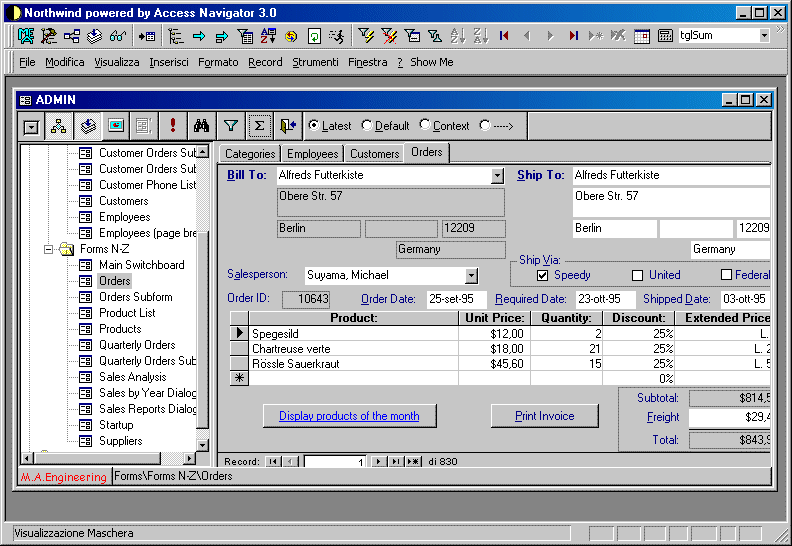Toggle the sigma sum button
Image resolution: width=792 pixels, height=546 pixels.
[x=260, y=126]
